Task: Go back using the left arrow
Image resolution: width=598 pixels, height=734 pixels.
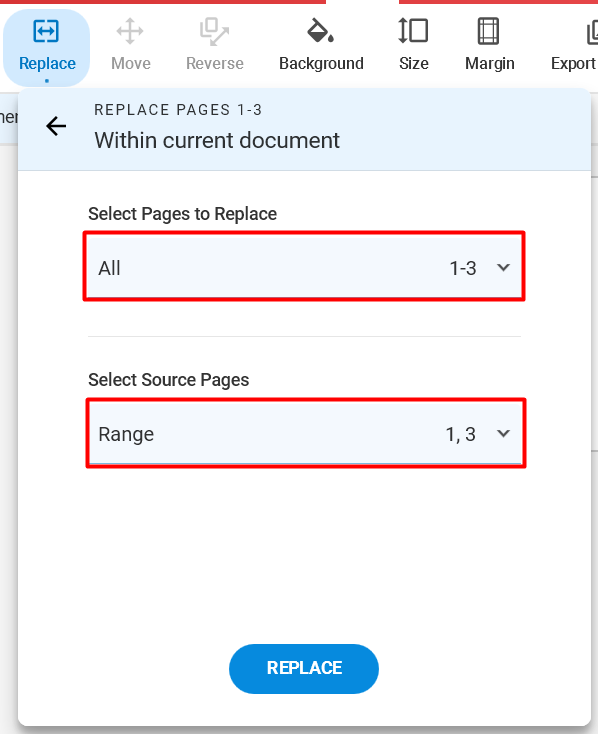Action: [x=56, y=126]
